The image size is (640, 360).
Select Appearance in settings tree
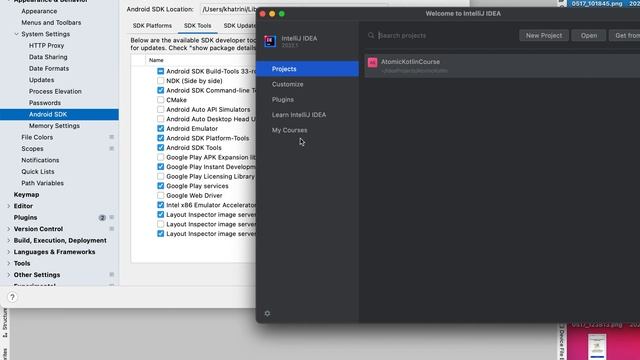[x=39, y=11]
